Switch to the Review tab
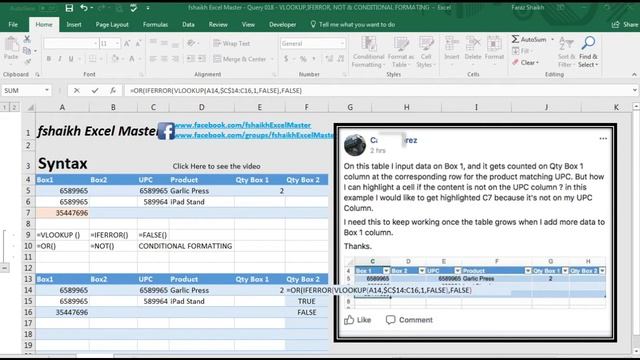 click(218, 24)
